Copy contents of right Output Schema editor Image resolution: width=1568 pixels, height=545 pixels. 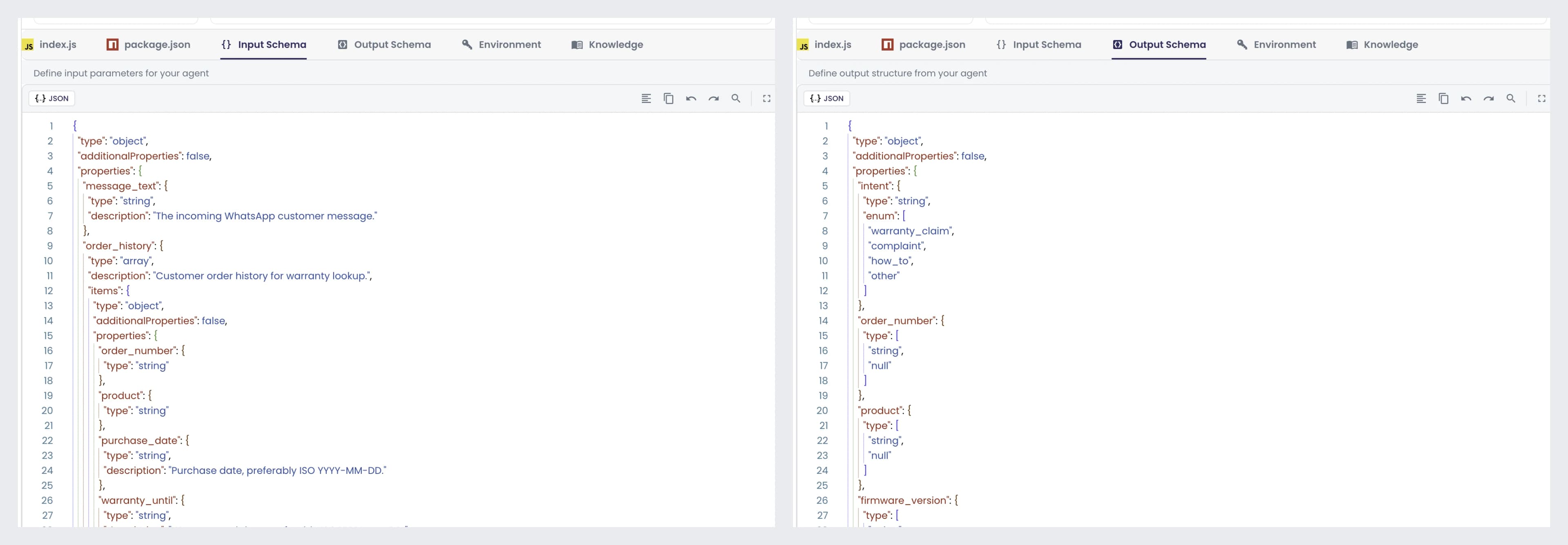1443,98
